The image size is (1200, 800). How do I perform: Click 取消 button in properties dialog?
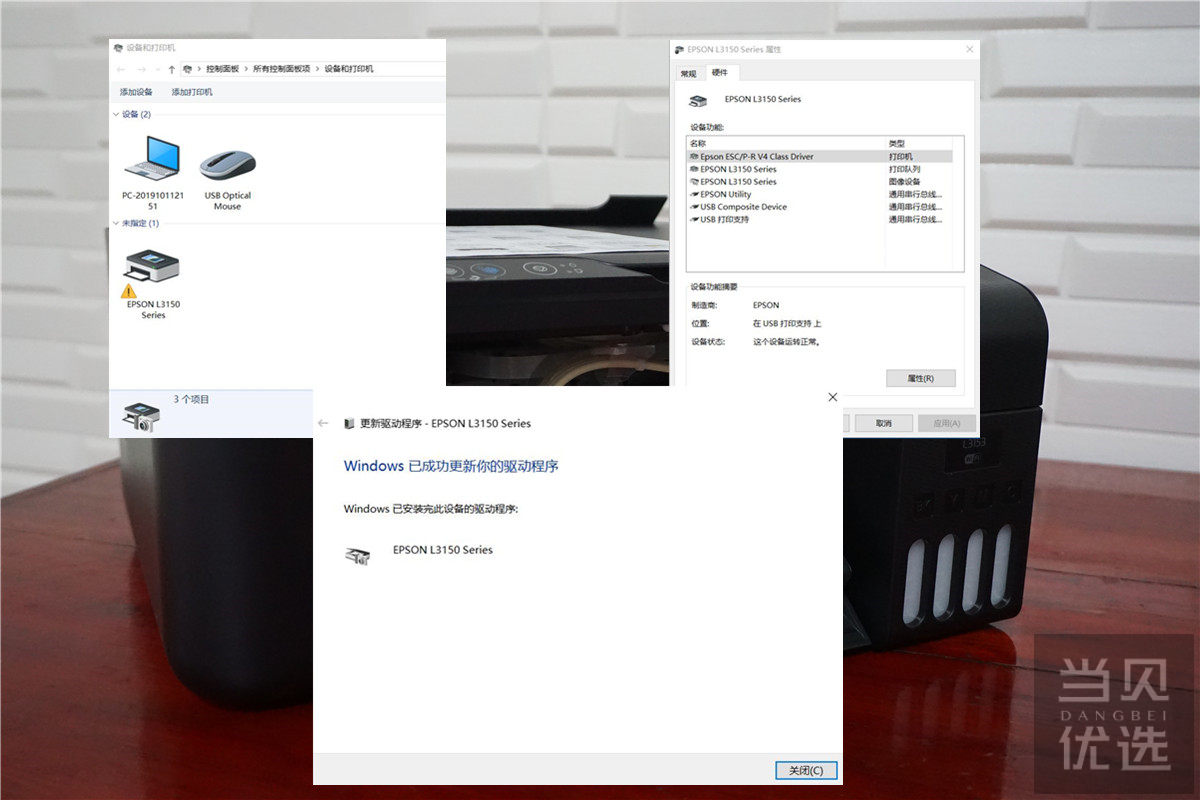(883, 423)
